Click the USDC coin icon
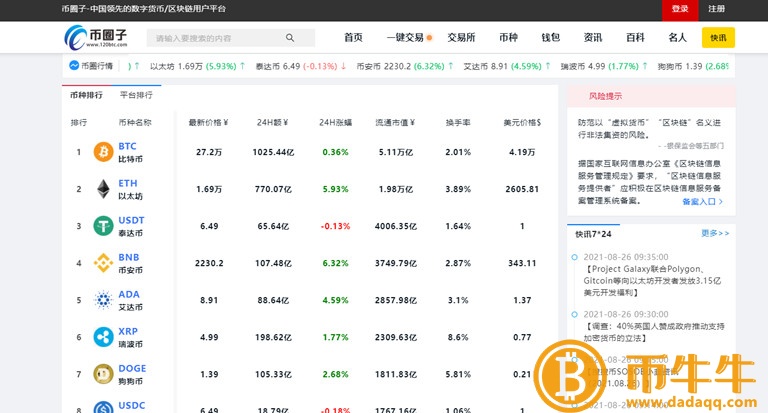Image resolution: width=768 pixels, height=413 pixels. point(103,408)
